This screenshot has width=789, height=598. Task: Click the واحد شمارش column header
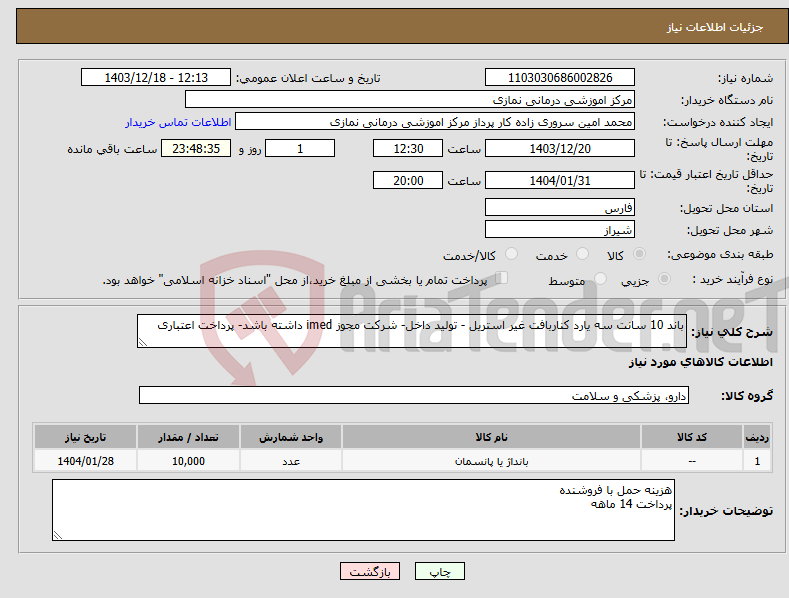pos(291,437)
